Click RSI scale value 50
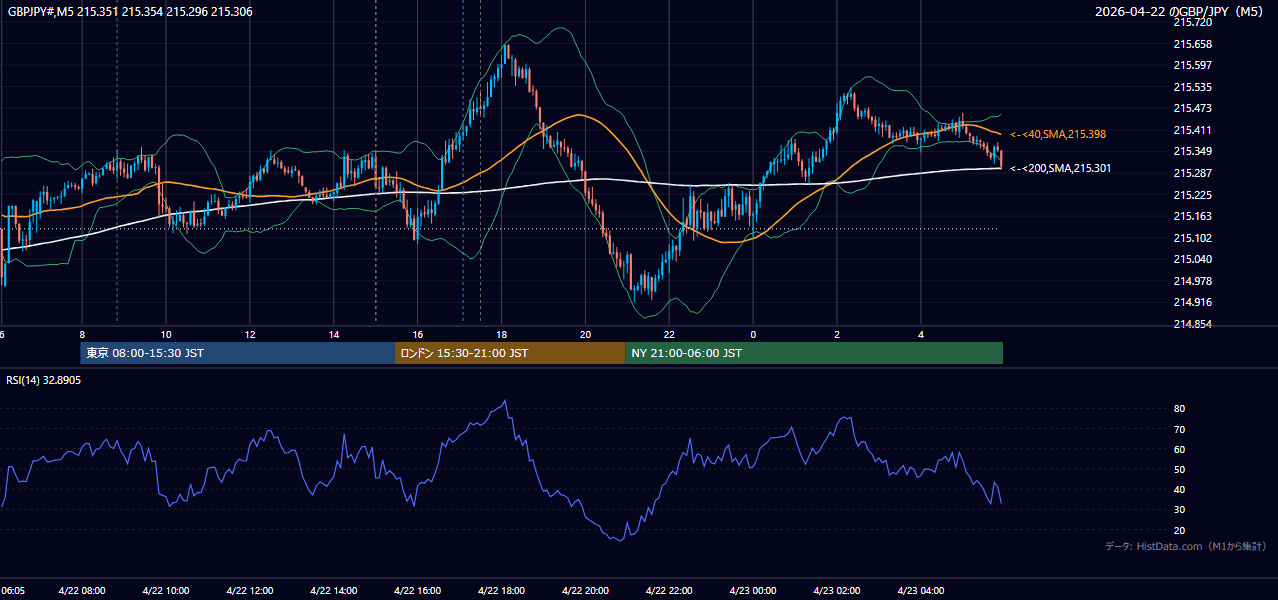Screen dimensions: 1278x600 (x=1179, y=469)
